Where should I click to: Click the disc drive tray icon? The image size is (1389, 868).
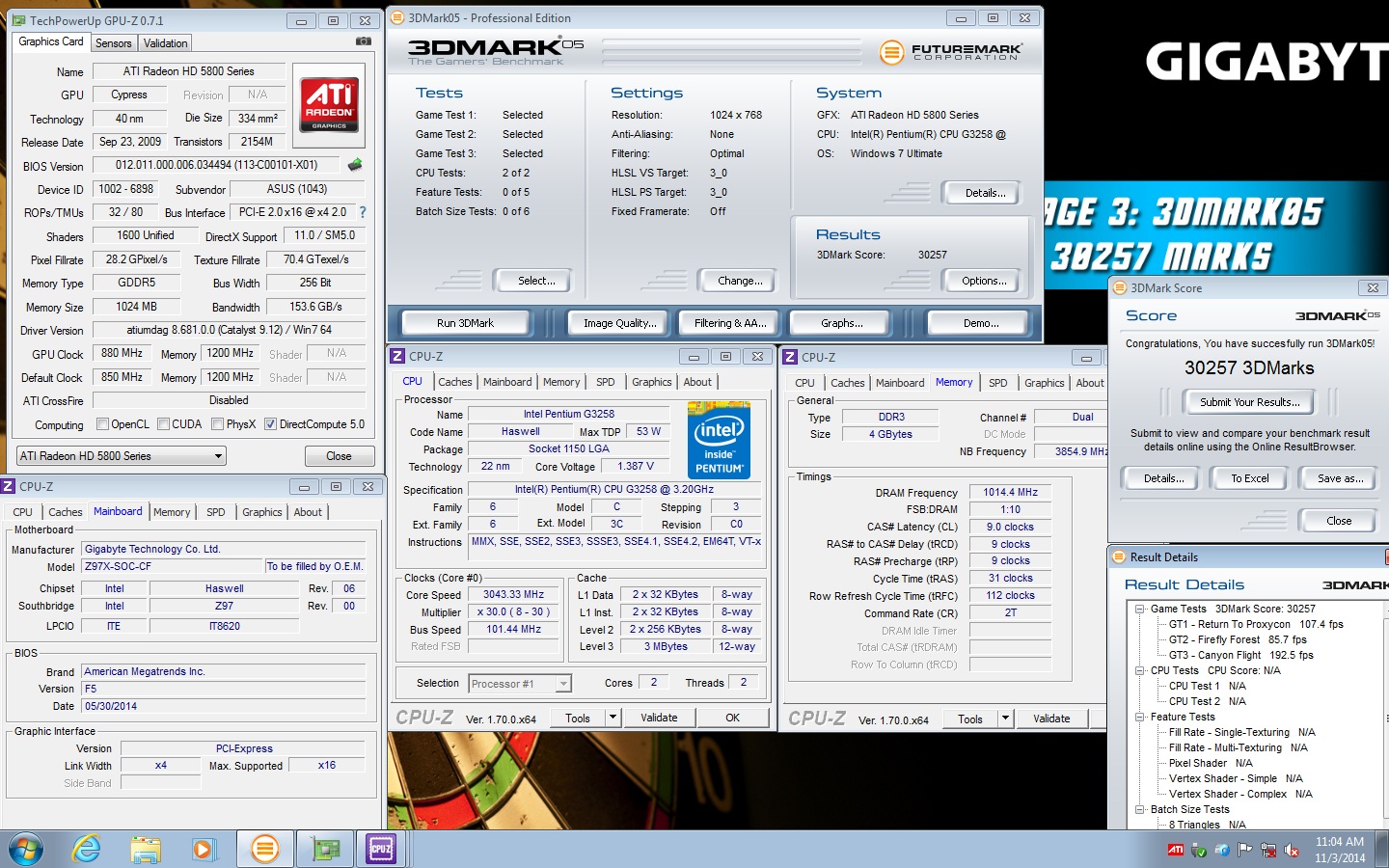click(1222, 850)
